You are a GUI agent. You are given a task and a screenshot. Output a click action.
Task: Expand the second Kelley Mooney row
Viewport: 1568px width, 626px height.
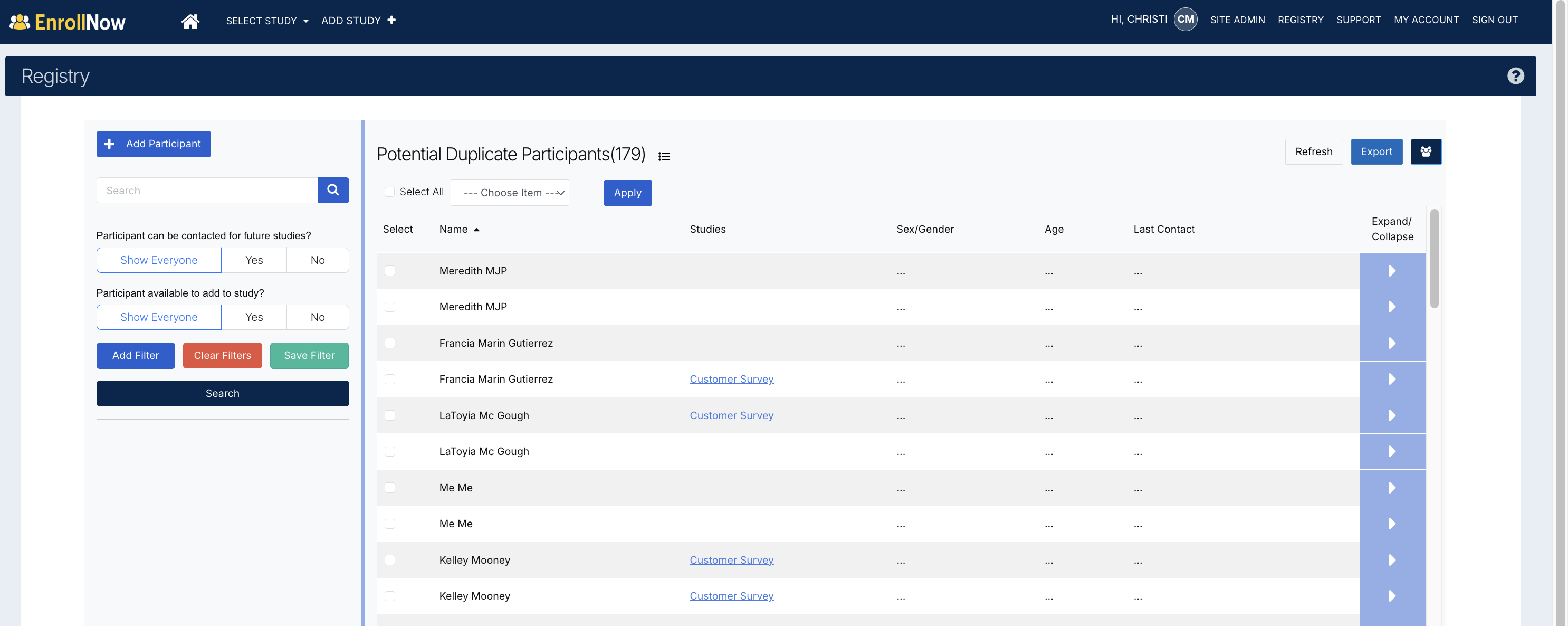click(1393, 596)
